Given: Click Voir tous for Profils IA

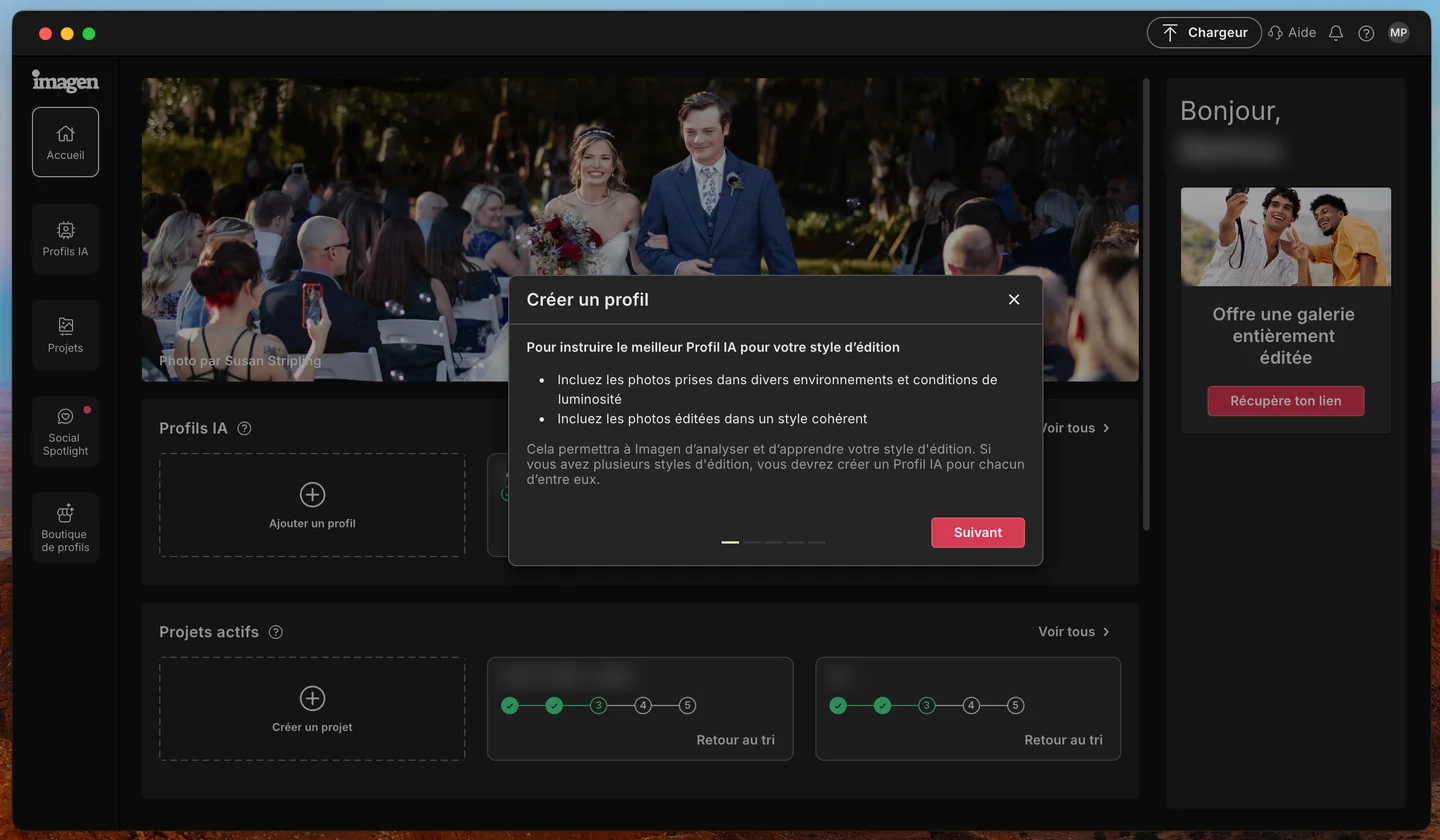Looking at the screenshot, I should pos(1076,428).
